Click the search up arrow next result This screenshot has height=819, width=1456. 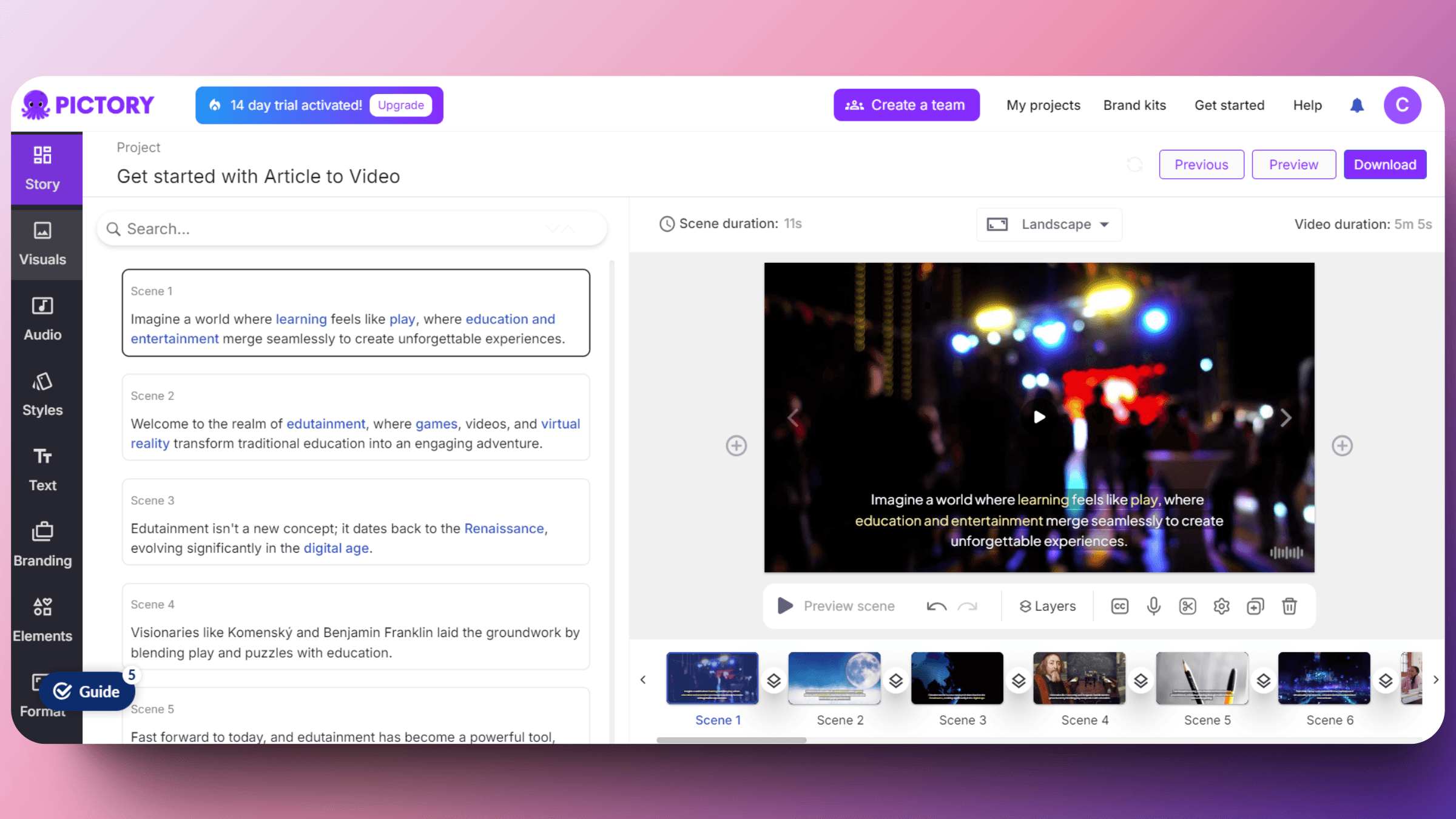[568, 229]
